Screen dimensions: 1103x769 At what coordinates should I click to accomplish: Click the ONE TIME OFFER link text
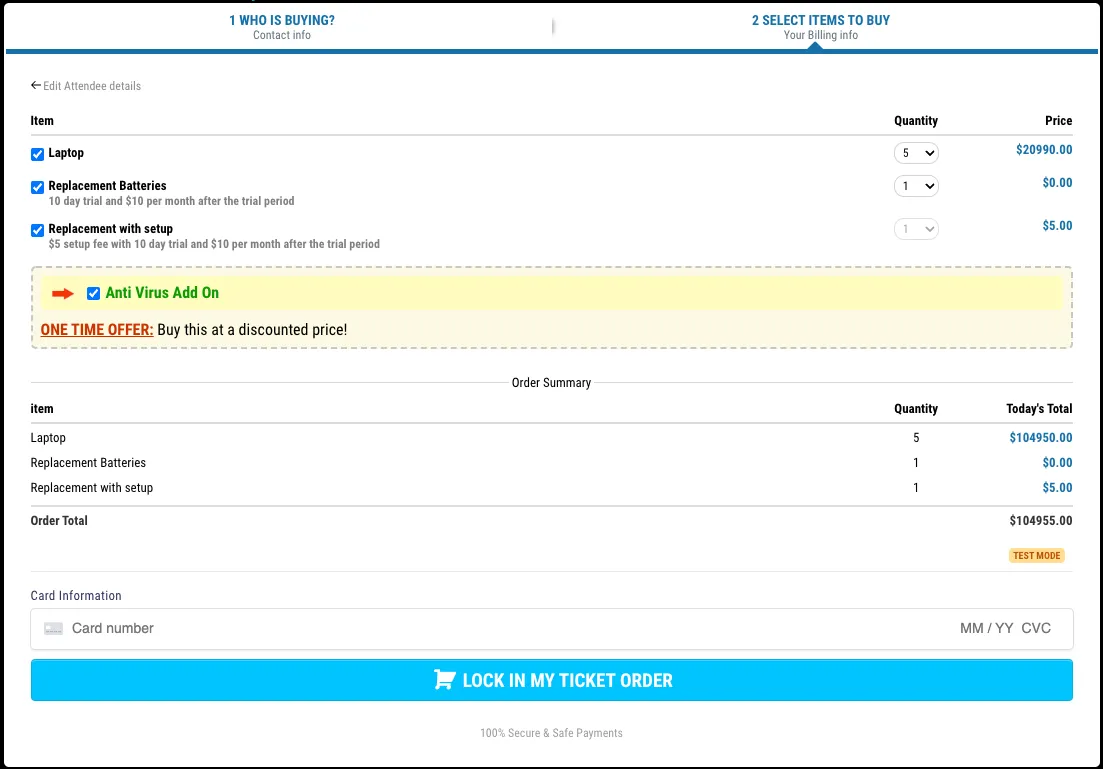(96, 329)
